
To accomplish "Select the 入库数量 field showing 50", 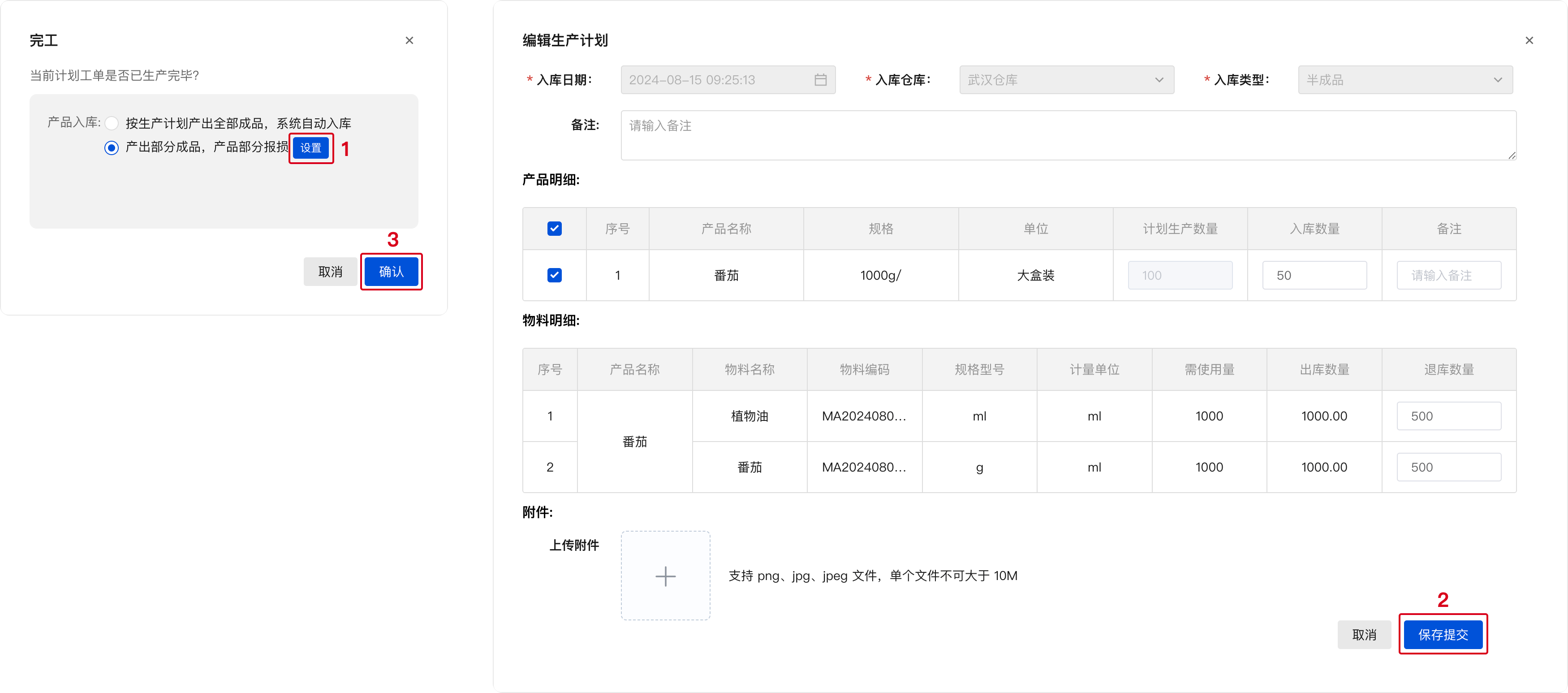I will (x=1315, y=275).
